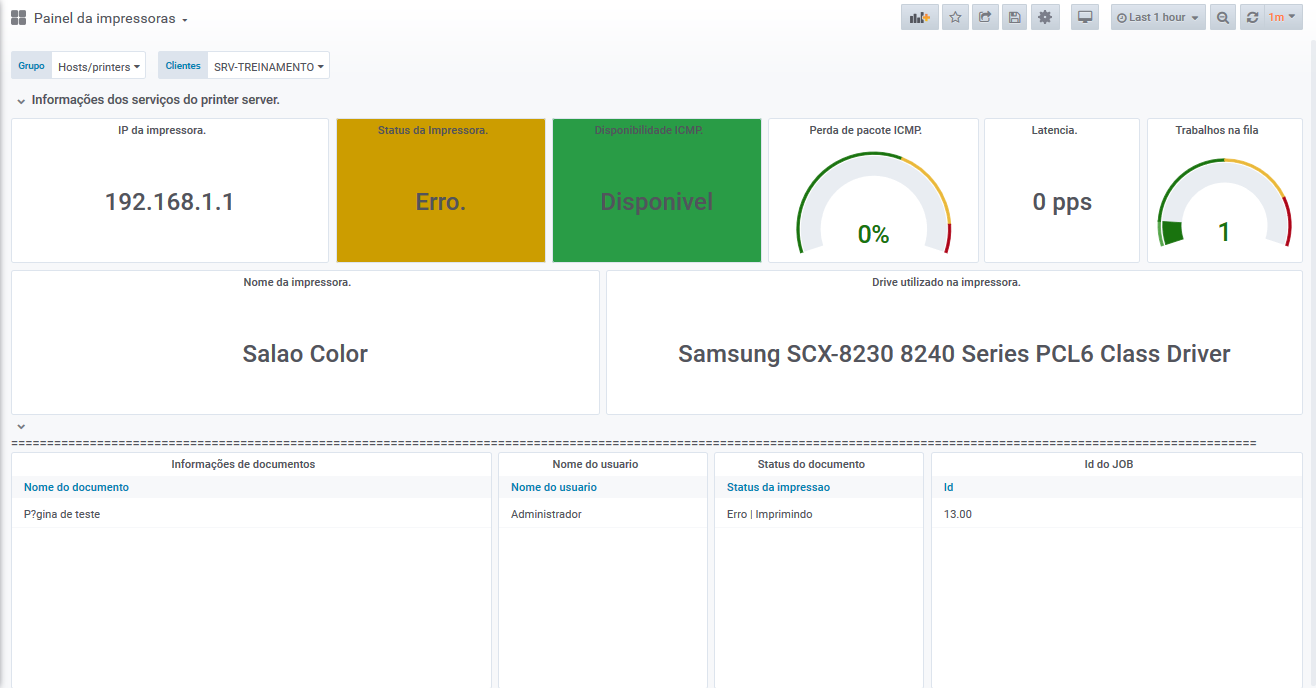
Task: Open the Hosts/printers group dropdown
Action: point(98,66)
